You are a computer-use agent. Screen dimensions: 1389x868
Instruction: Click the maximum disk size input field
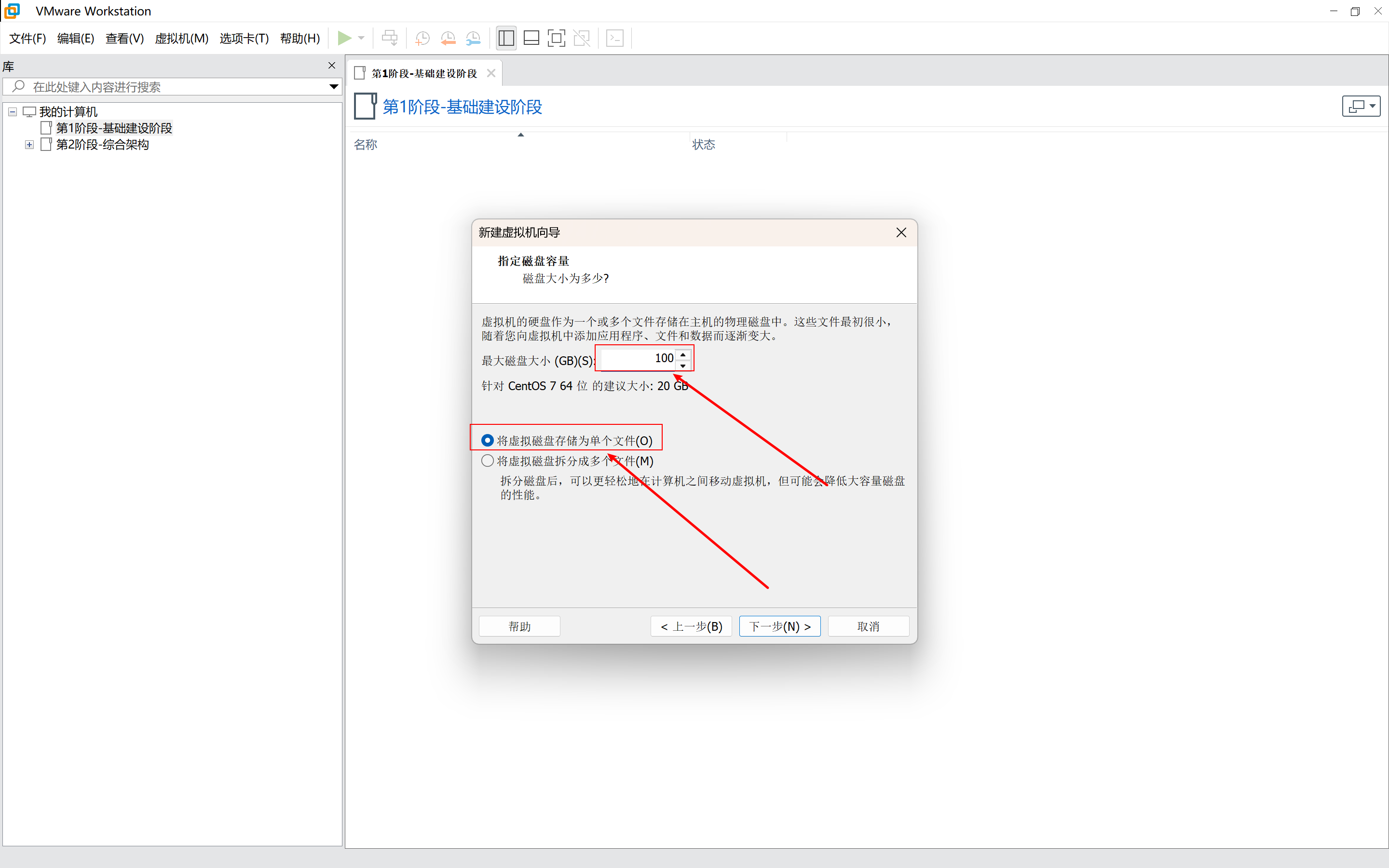[637, 358]
